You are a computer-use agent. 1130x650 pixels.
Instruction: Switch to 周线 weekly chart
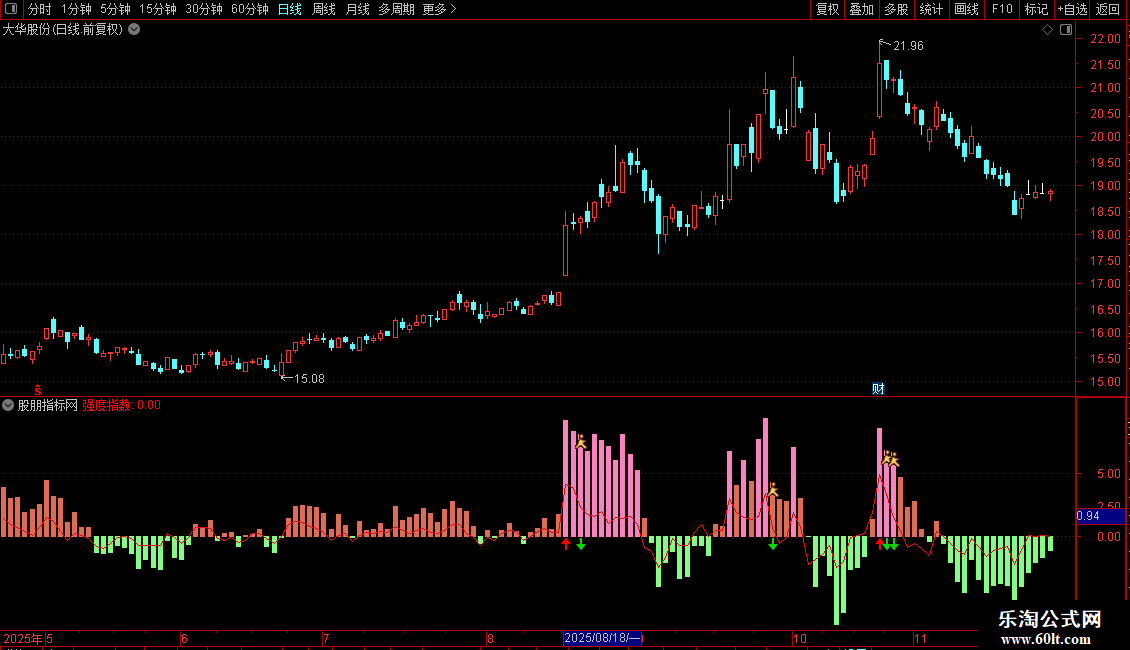pyautogui.click(x=324, y=9)
